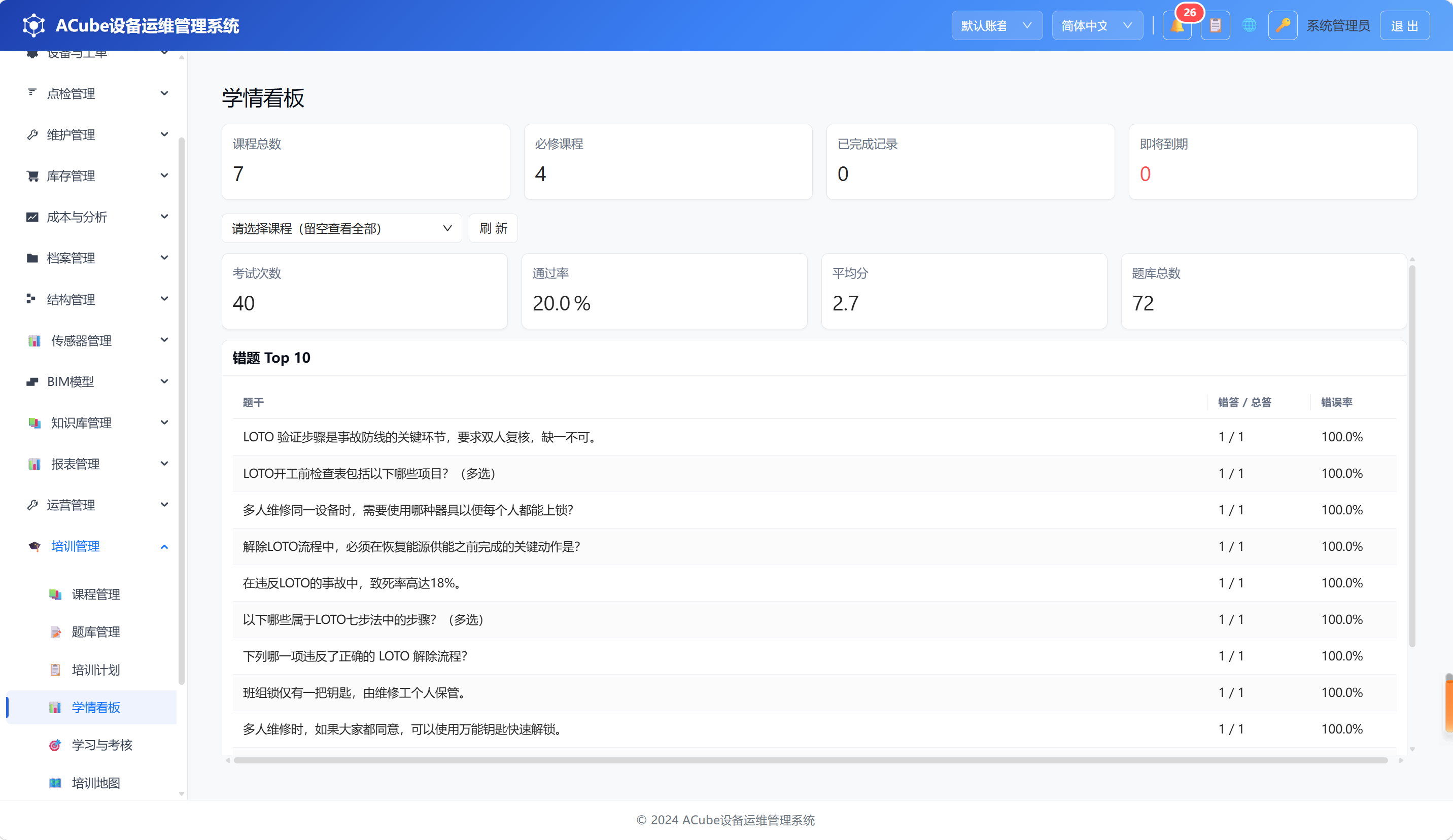
Task: Click the 知识库管理 books icon
Action: pyautogui.click(x=34, y=423)
